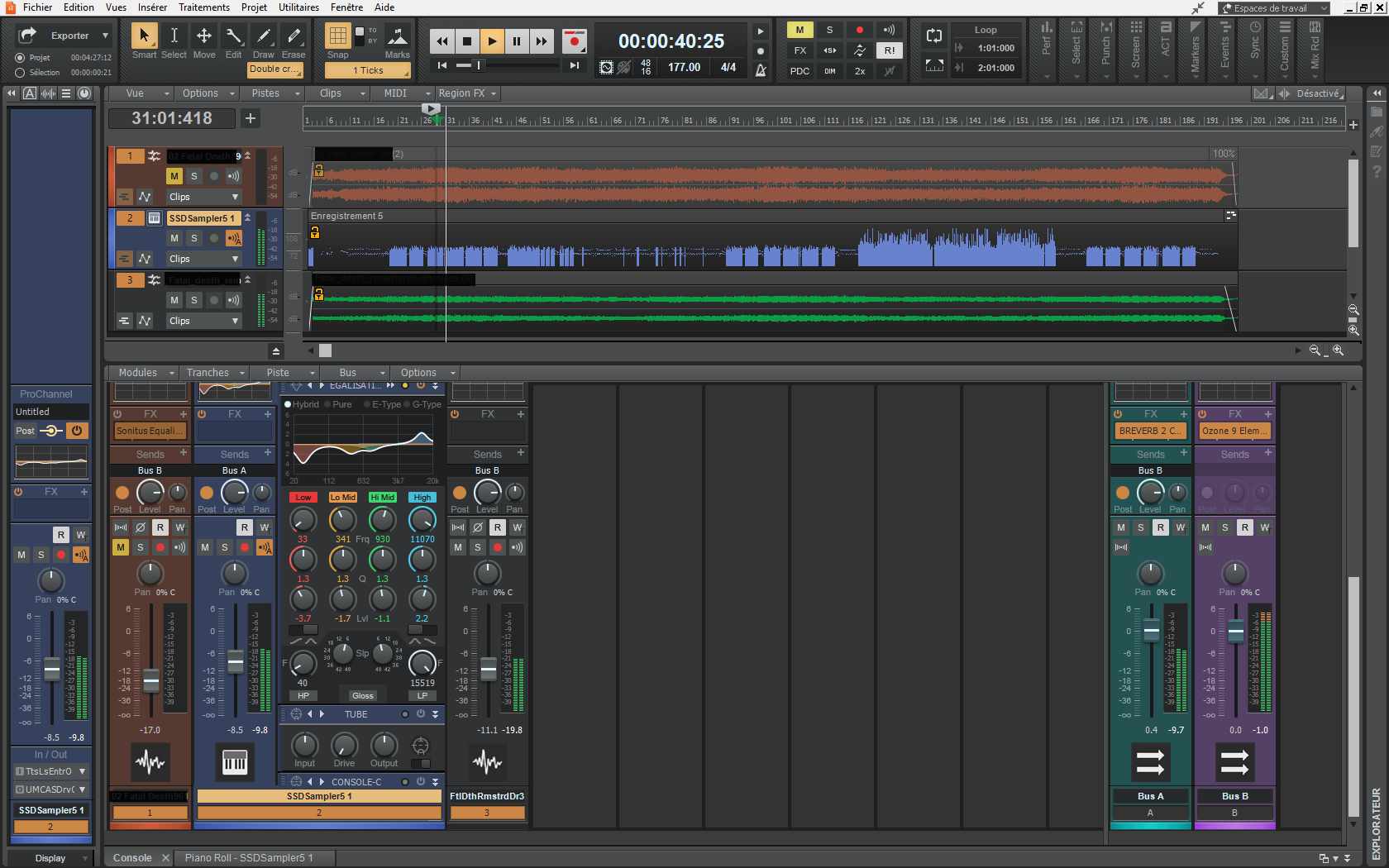The height and width of the screenshot is (868, 1389).
Task: Toggle global Solo in Mix module
Action: coord(829,30)
